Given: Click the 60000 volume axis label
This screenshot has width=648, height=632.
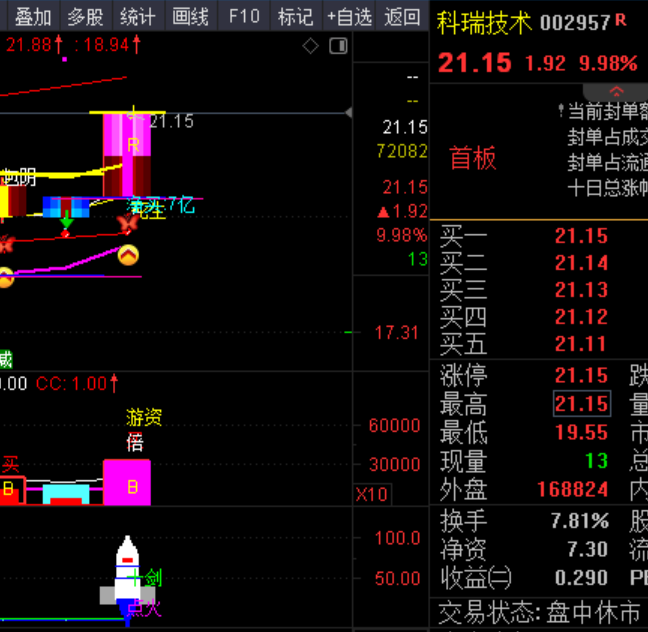Looking at the screenshot, I should [394, 426].
